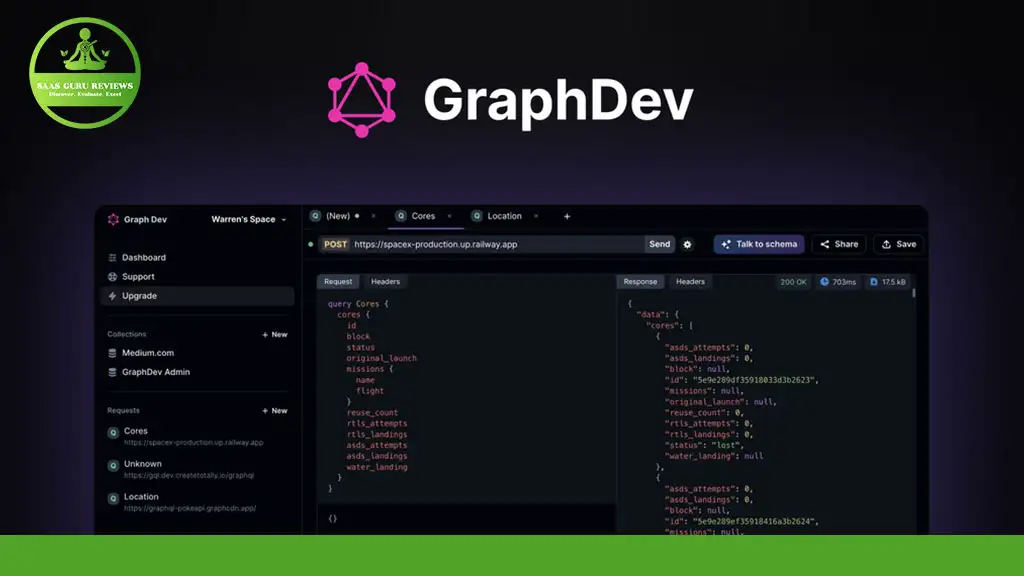Click the response panel scrollbar
1024x576 pixels.
pos(914,294)
